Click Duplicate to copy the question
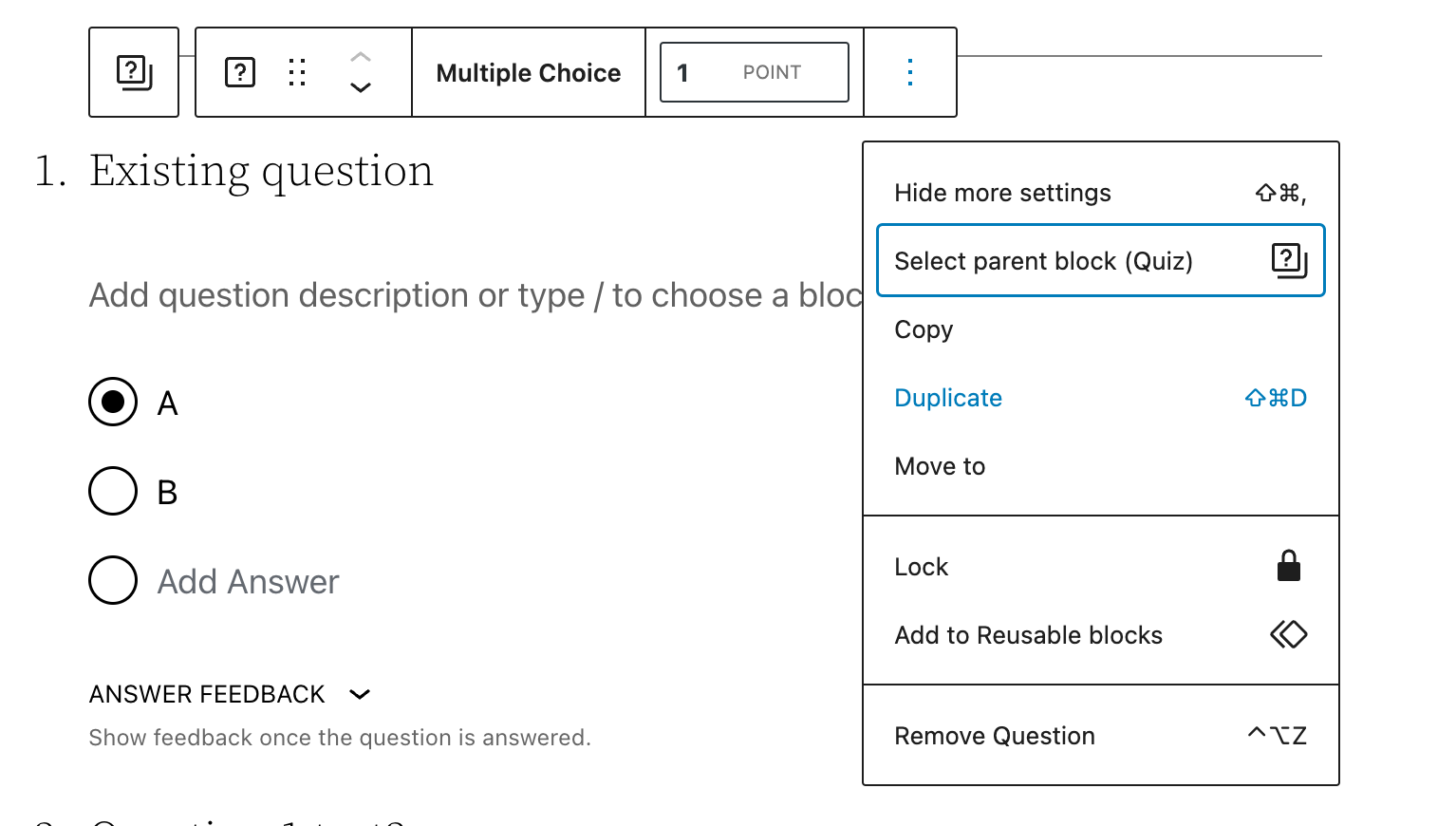This screenshot has height=826, width=1456. (x=947, y=398)
